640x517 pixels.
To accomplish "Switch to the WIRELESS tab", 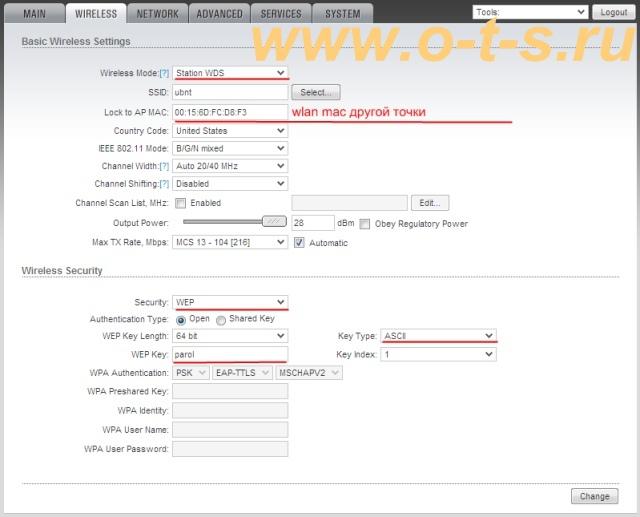I will pos(96,14).
